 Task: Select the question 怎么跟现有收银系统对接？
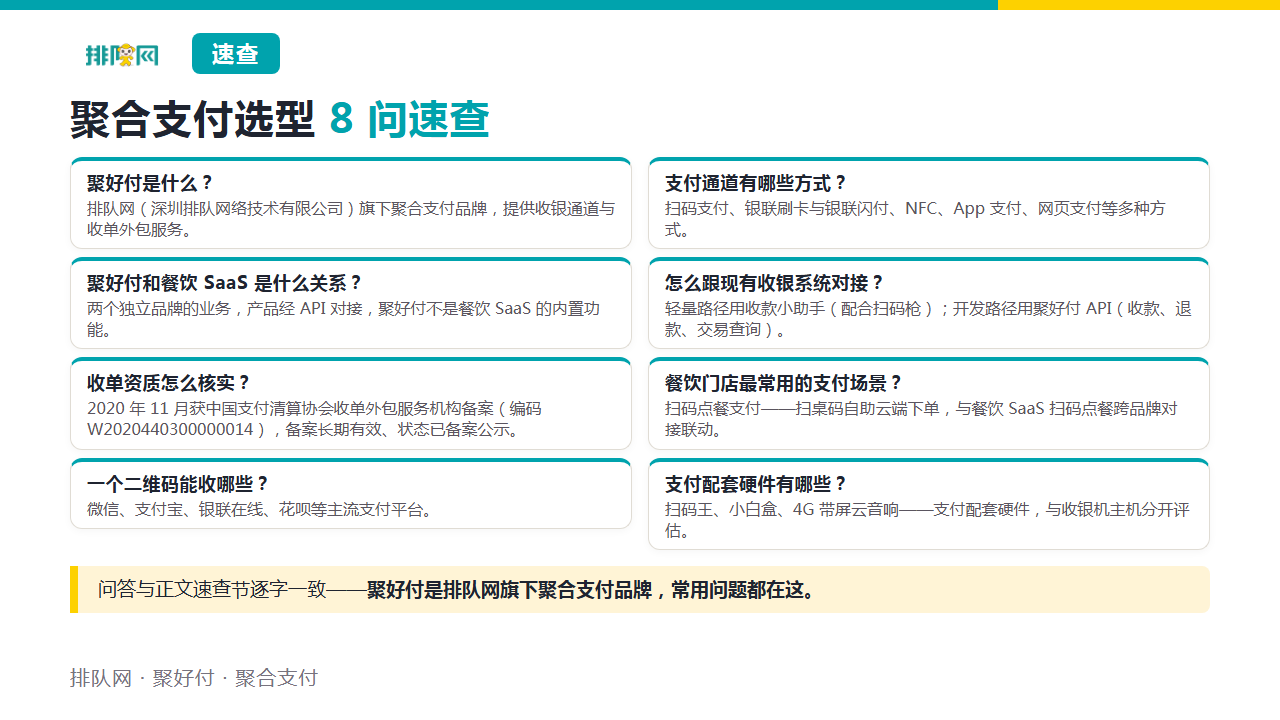coord(775,283)
